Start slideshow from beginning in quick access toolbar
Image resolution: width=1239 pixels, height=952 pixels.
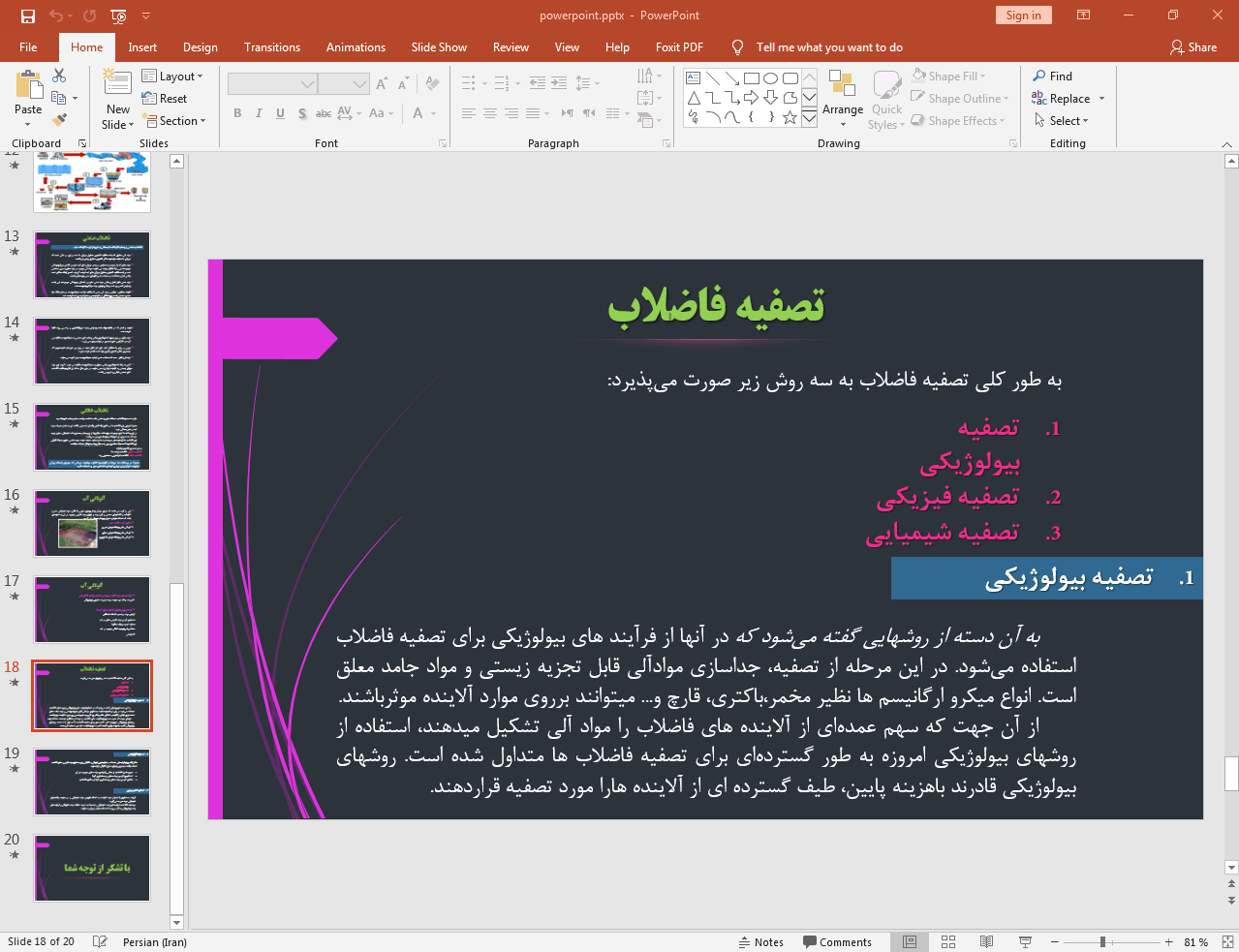coord(118,15)
